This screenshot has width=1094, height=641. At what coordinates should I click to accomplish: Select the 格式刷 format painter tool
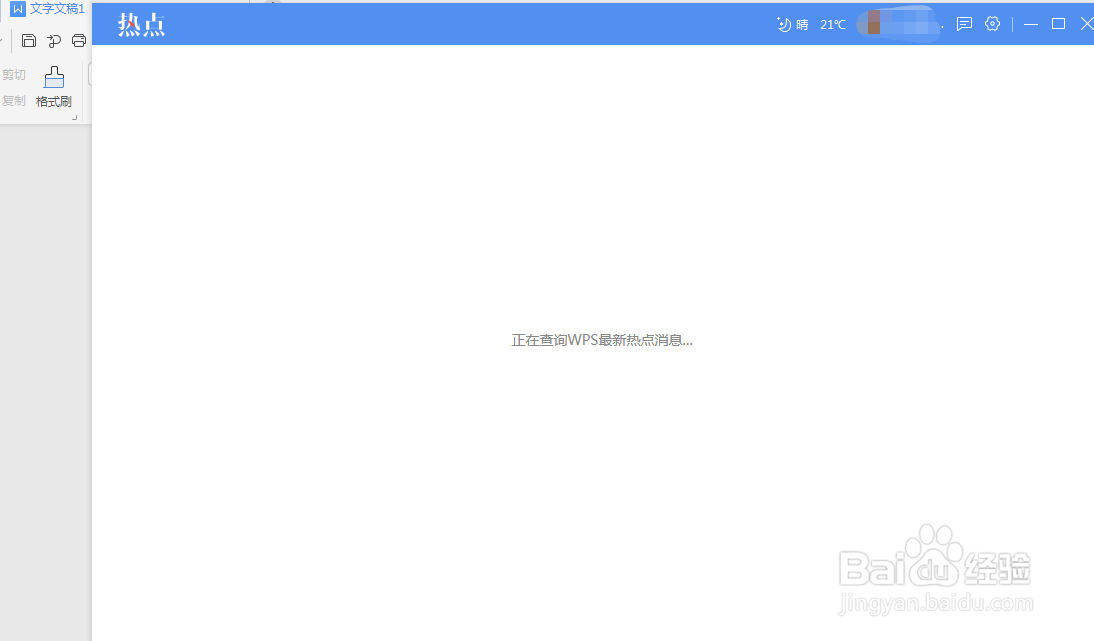tap(54, 87)
